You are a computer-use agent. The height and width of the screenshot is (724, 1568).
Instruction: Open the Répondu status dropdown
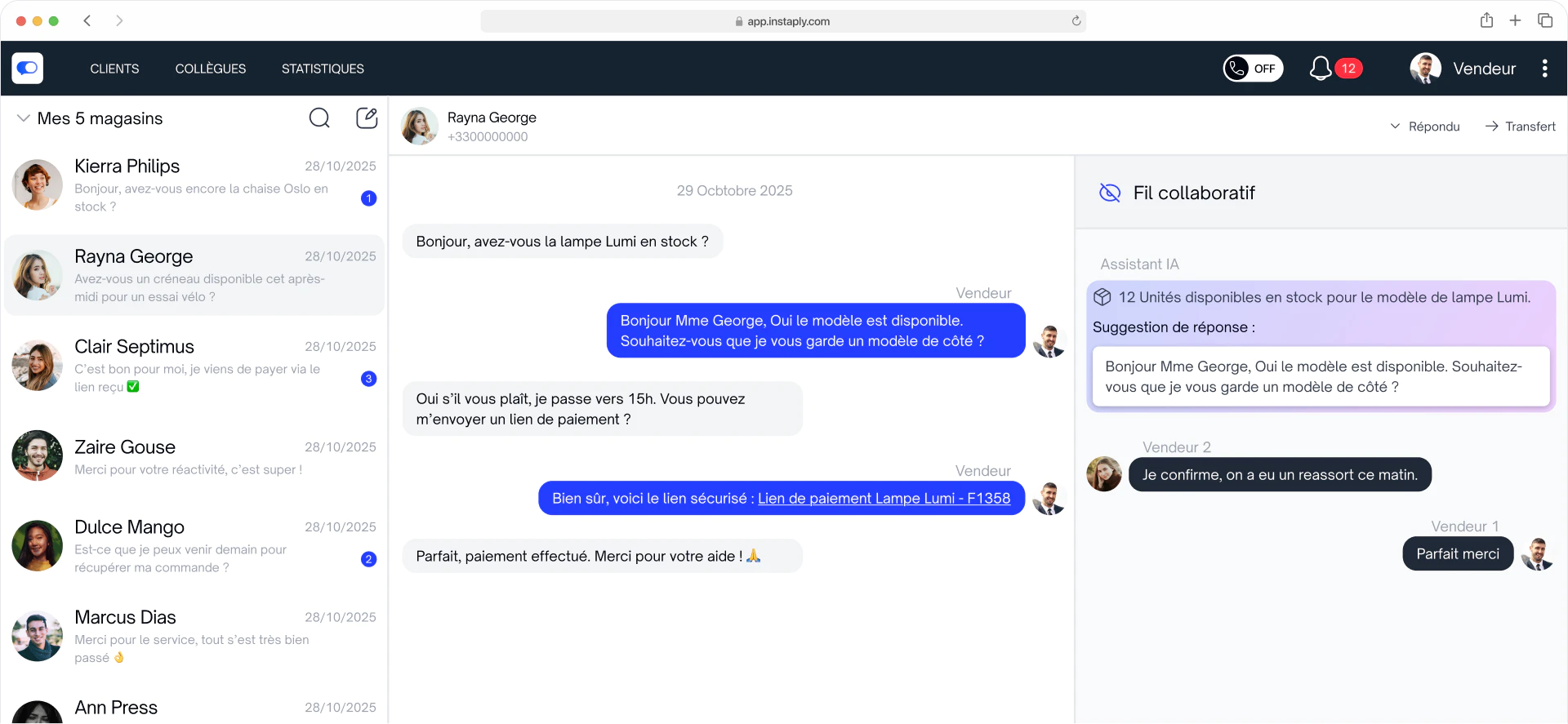pos(1425,127)
